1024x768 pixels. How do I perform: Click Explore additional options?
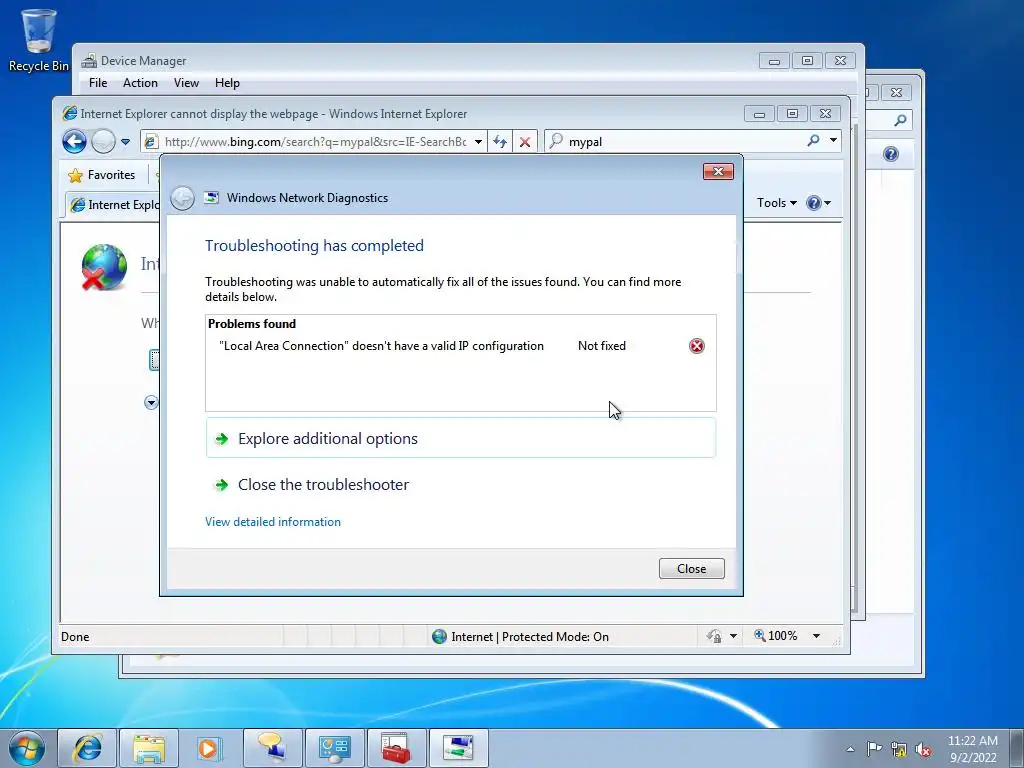click(460, 438)
